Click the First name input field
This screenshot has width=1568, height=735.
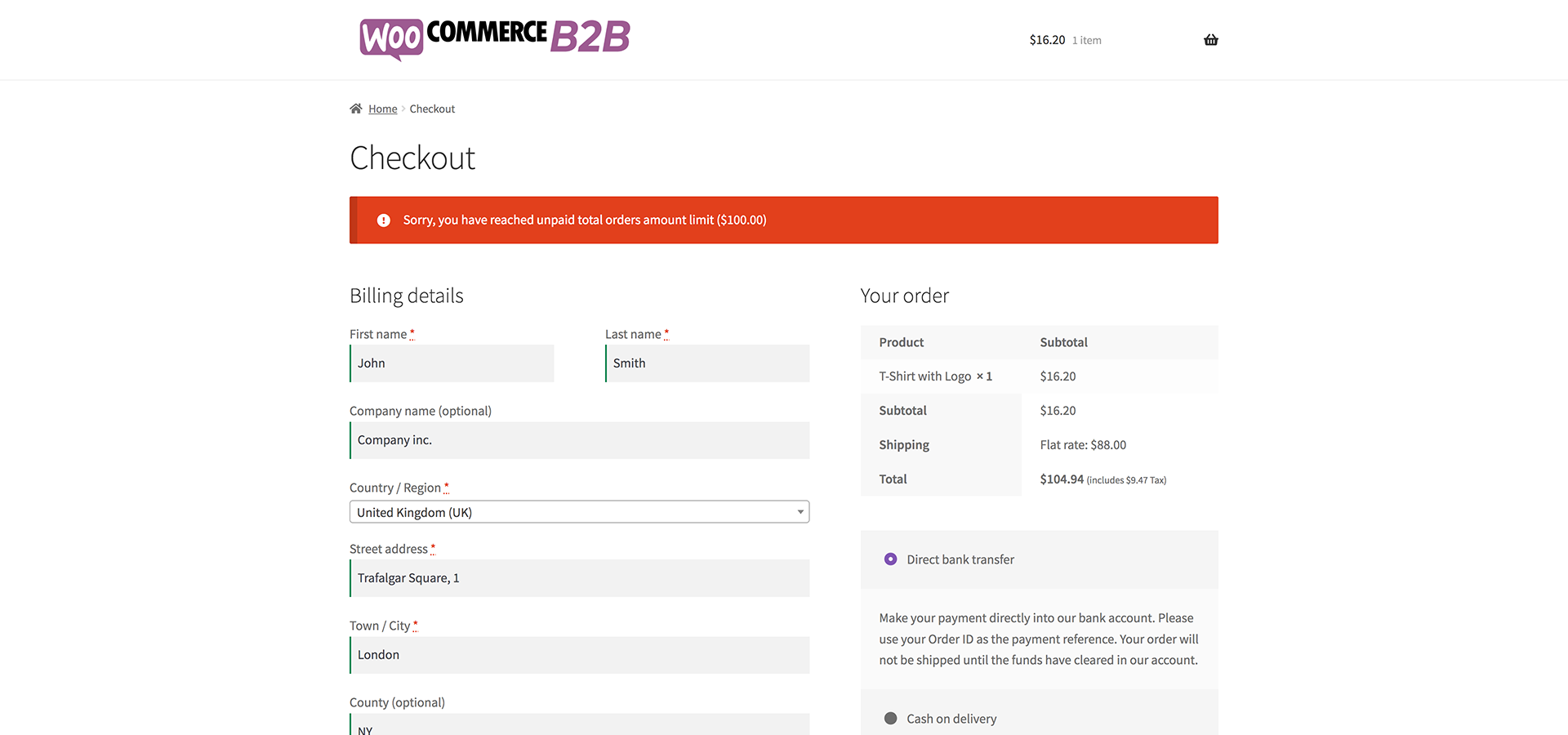(452, 363)
